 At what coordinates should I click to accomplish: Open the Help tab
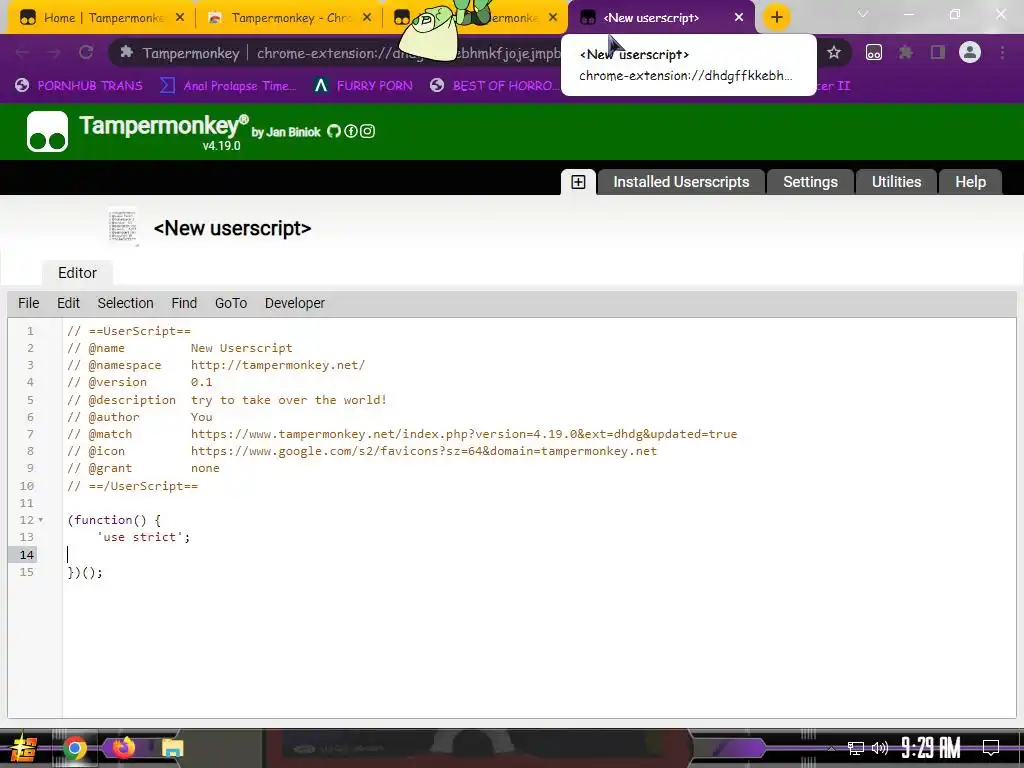point(970,182)
